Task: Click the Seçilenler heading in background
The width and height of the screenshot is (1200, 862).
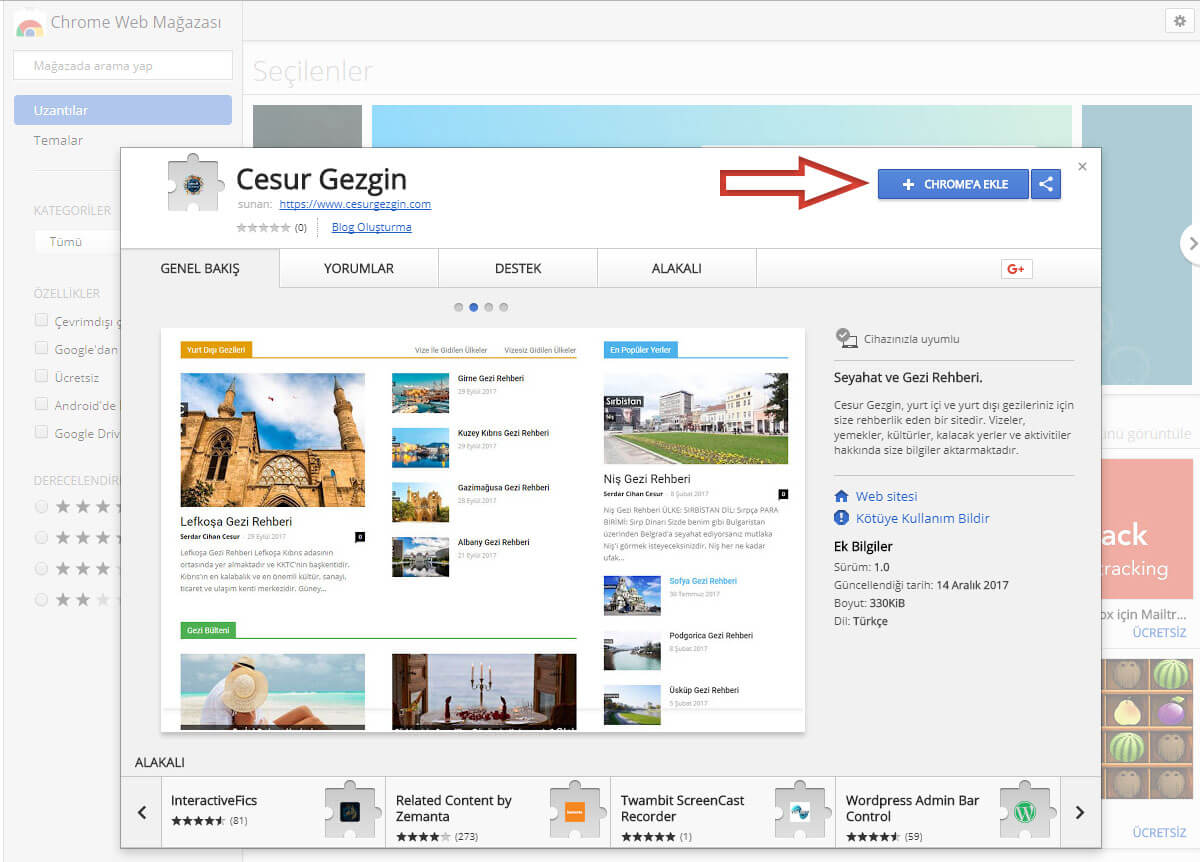Action: (313, 71)
